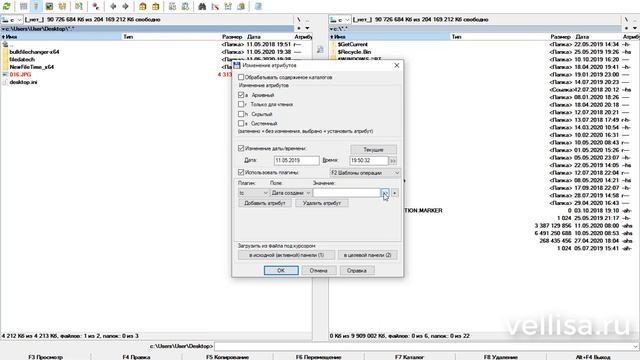
Task: Open FTP connect toolbar icon
Action: pos(173,6)
